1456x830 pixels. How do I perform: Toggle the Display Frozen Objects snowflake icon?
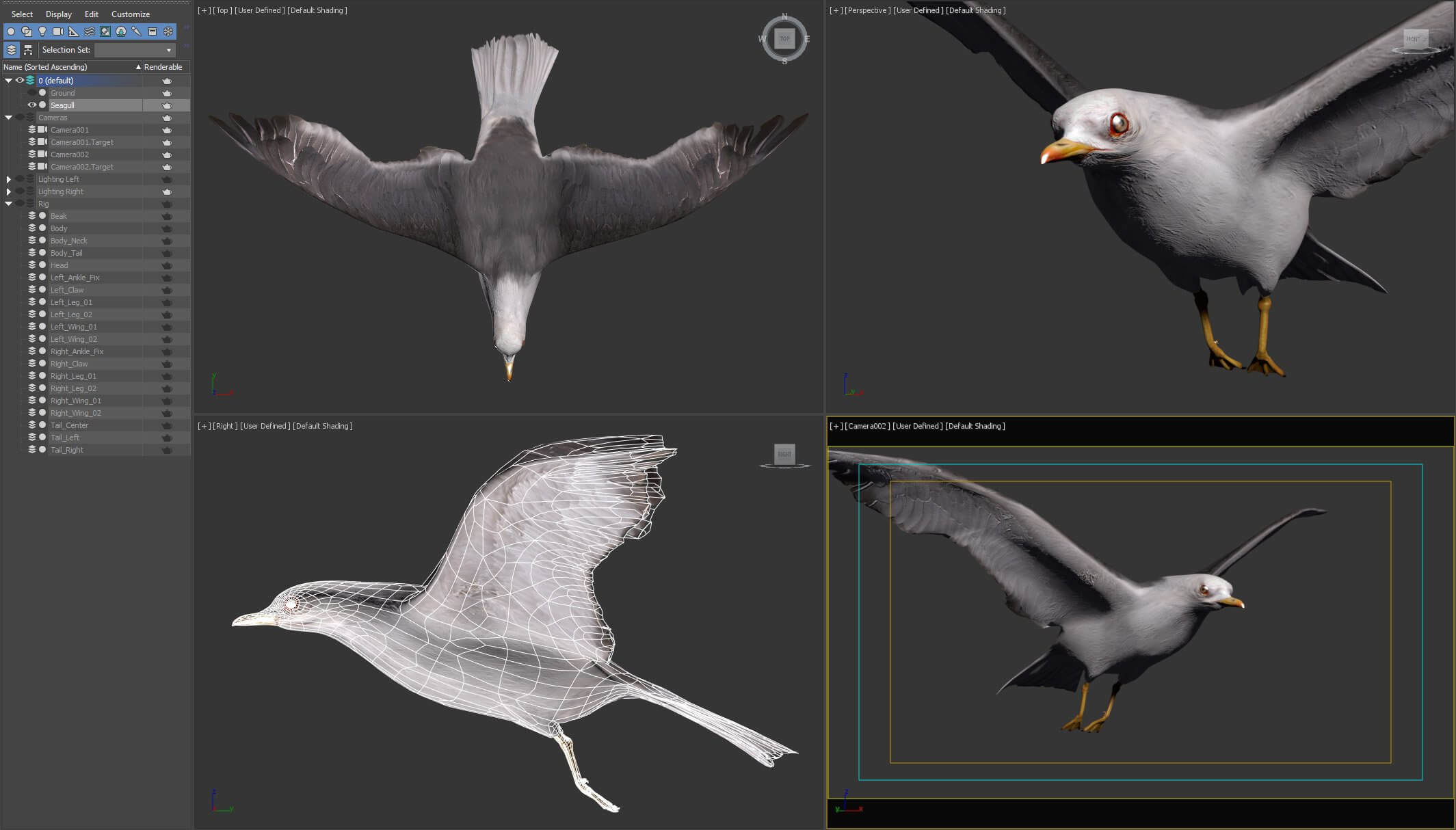click(x=168, y=31)
